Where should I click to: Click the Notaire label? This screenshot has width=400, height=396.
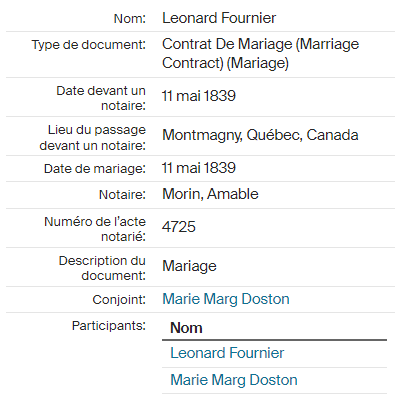pyautogui.click(x=122, y=195)
